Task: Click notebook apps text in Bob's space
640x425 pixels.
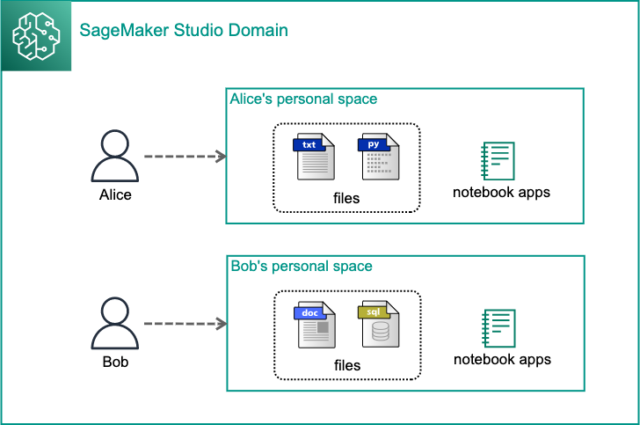Action: coord(502,360)
